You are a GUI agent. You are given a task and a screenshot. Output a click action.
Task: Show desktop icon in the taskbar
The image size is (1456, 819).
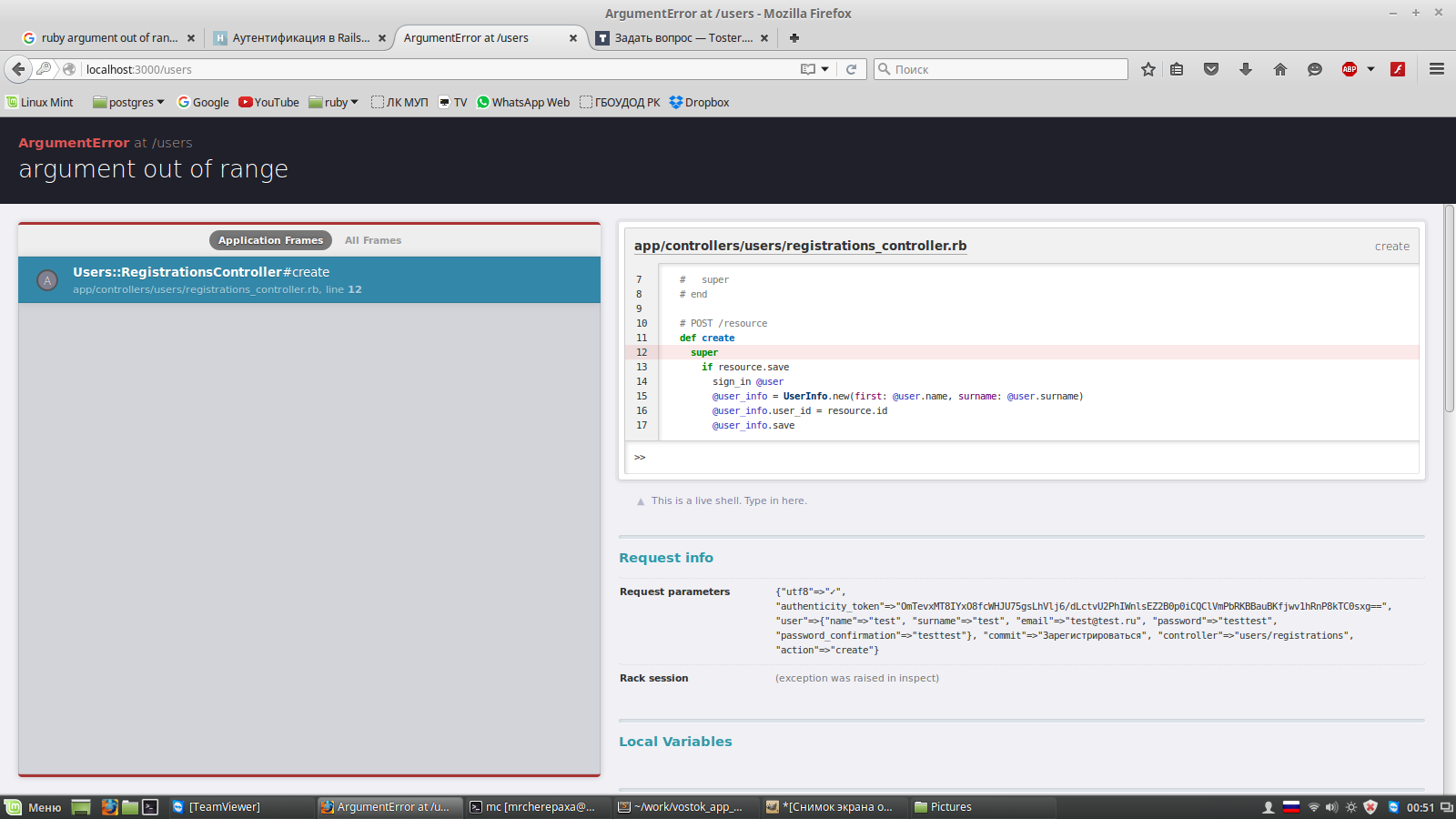[x=81, y=807]
